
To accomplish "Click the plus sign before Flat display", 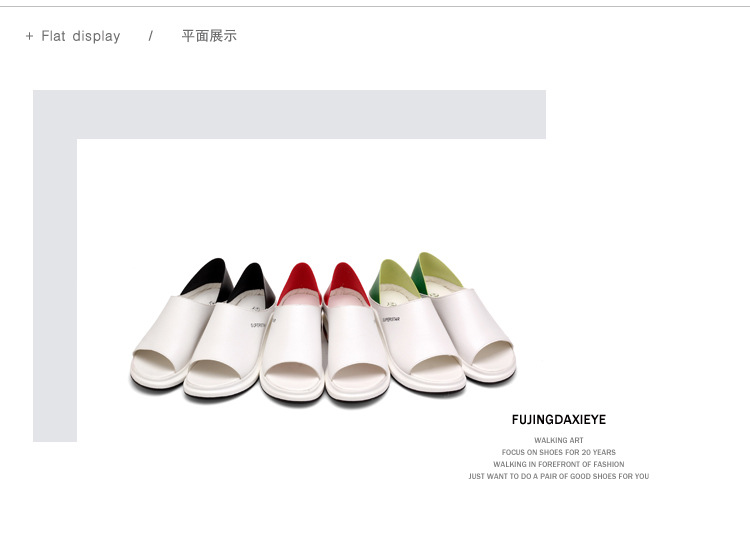I will [29, 36].
